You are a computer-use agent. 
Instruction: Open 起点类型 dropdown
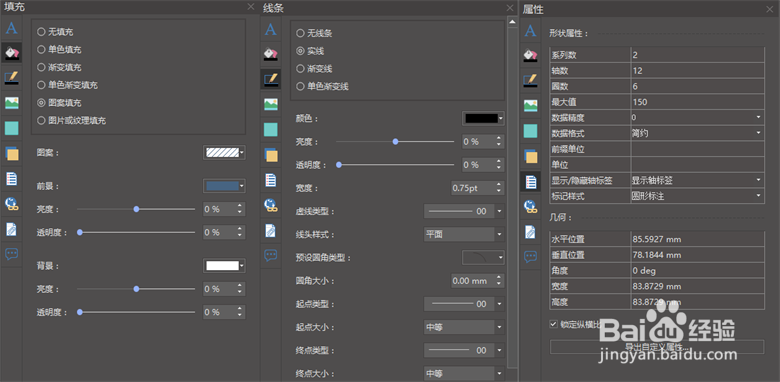(x=464, y=303)
